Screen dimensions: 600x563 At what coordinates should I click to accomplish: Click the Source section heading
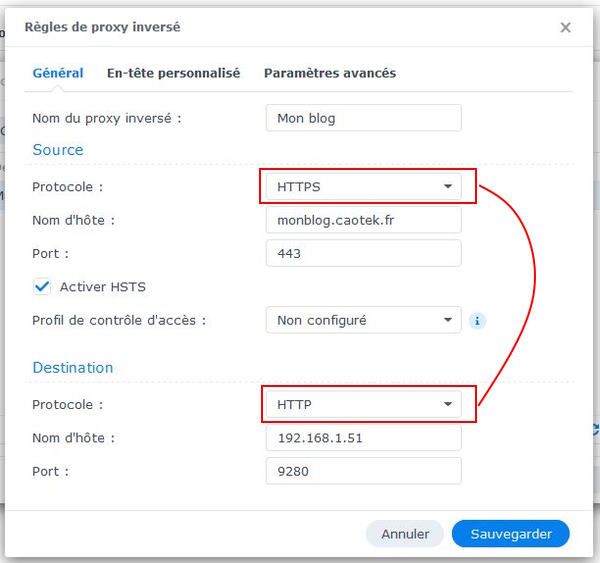[58, 150]
